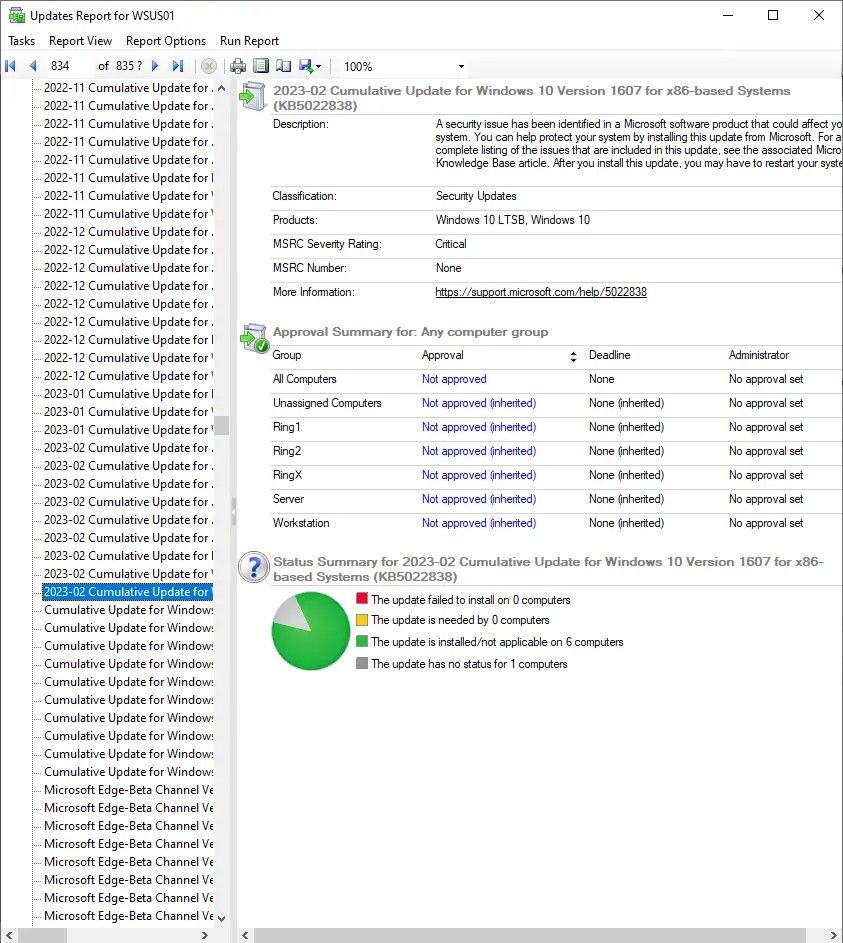
Task: Go to the previous report page
Action: pyautogui.click(x=32, y=66)
